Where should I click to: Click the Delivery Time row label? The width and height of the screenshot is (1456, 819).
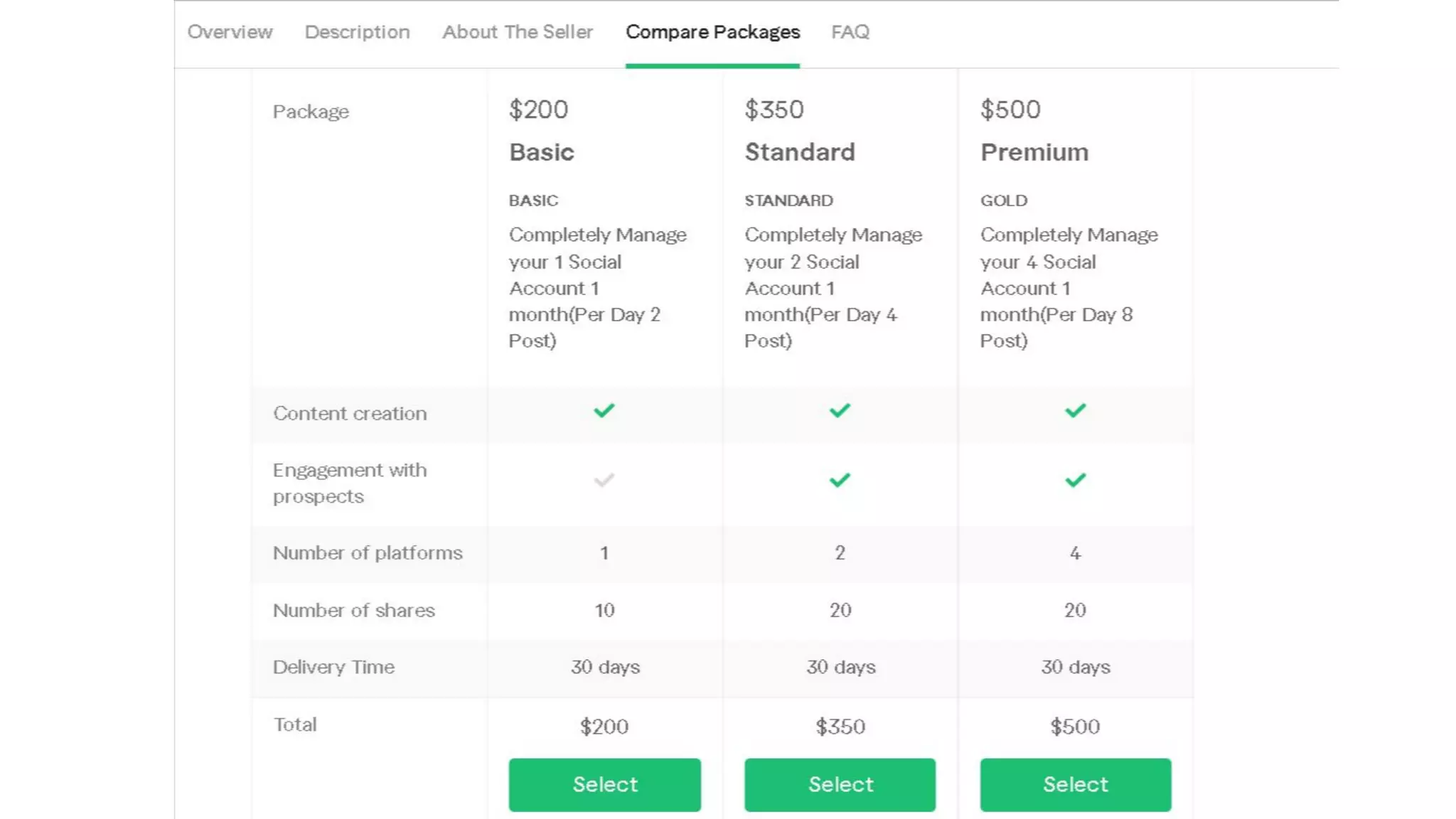333,667
